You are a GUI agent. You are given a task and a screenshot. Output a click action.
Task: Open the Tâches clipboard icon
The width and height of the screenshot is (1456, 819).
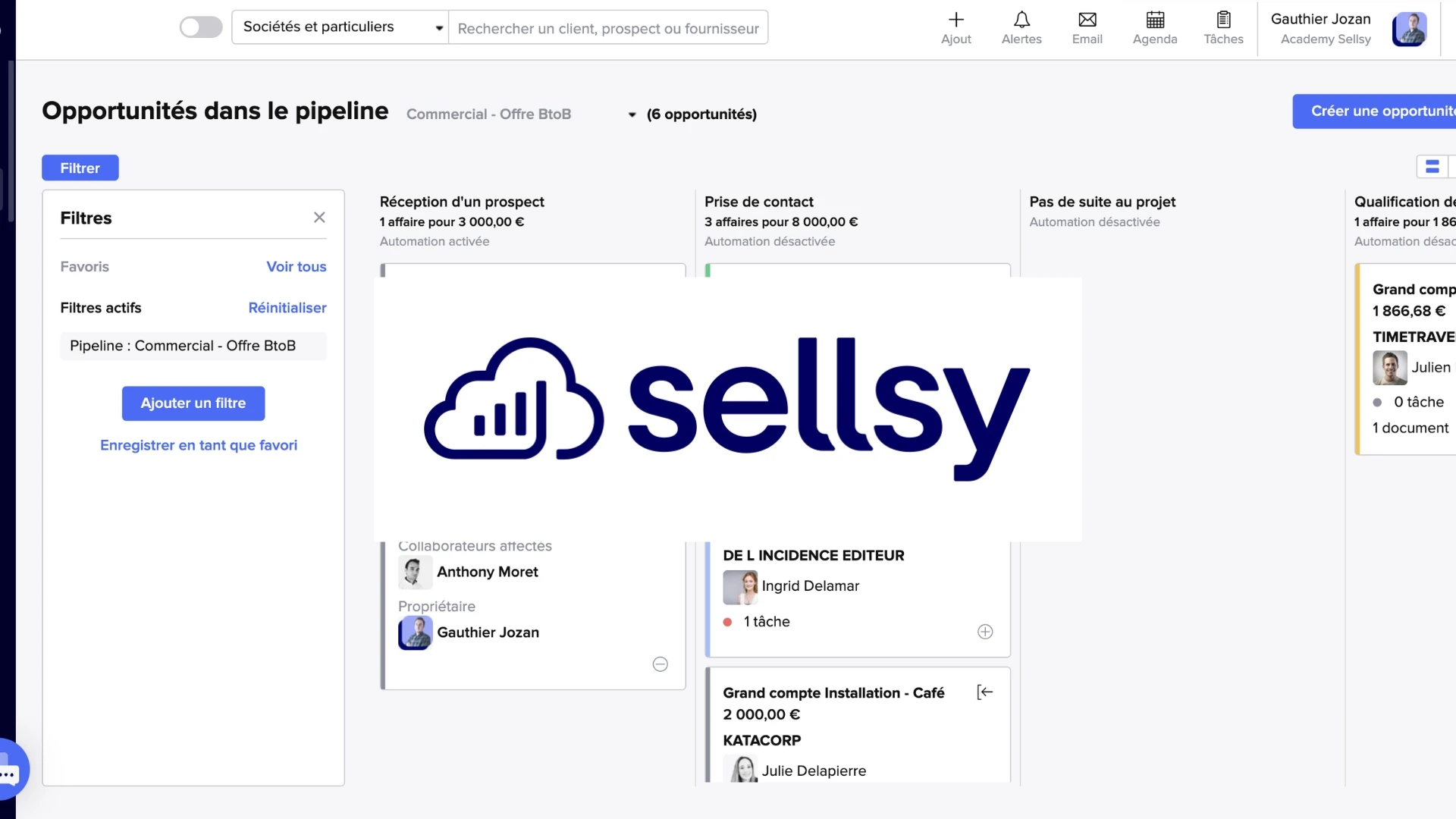pyautogui.click(x=1222, y=27)
